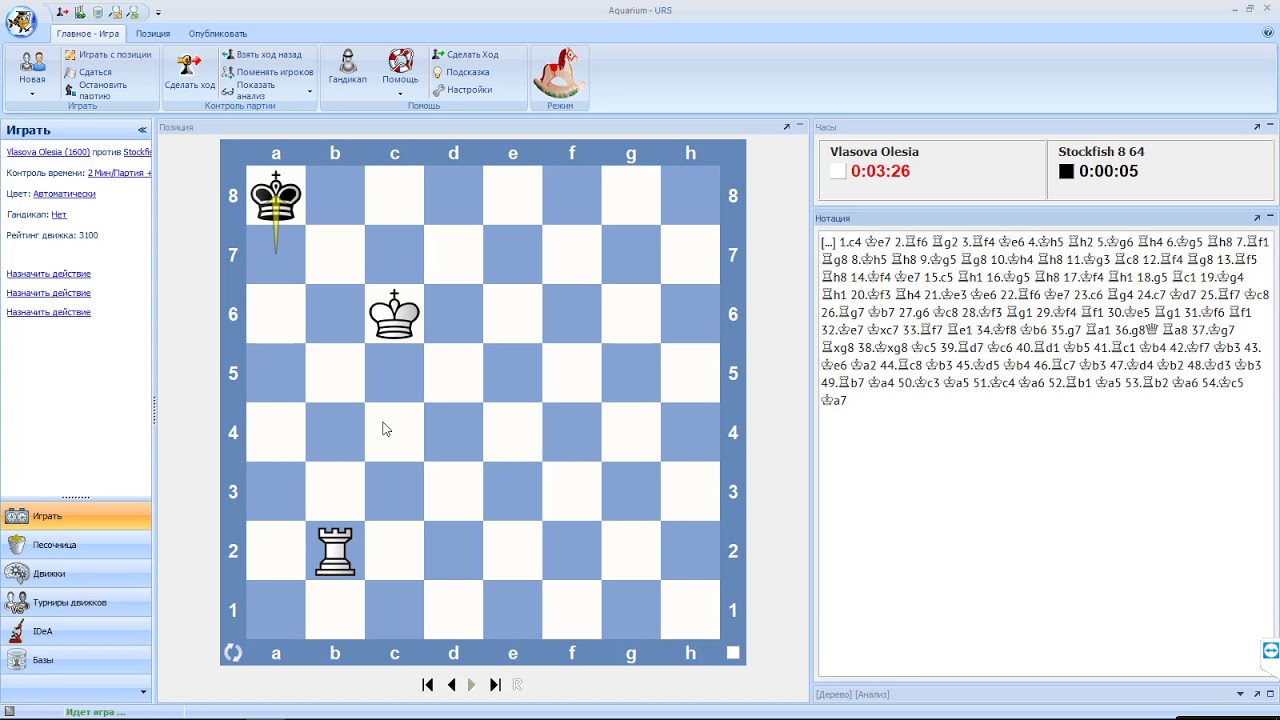
Task: Select Играть in the navigation pane
Action: [76, 516]
